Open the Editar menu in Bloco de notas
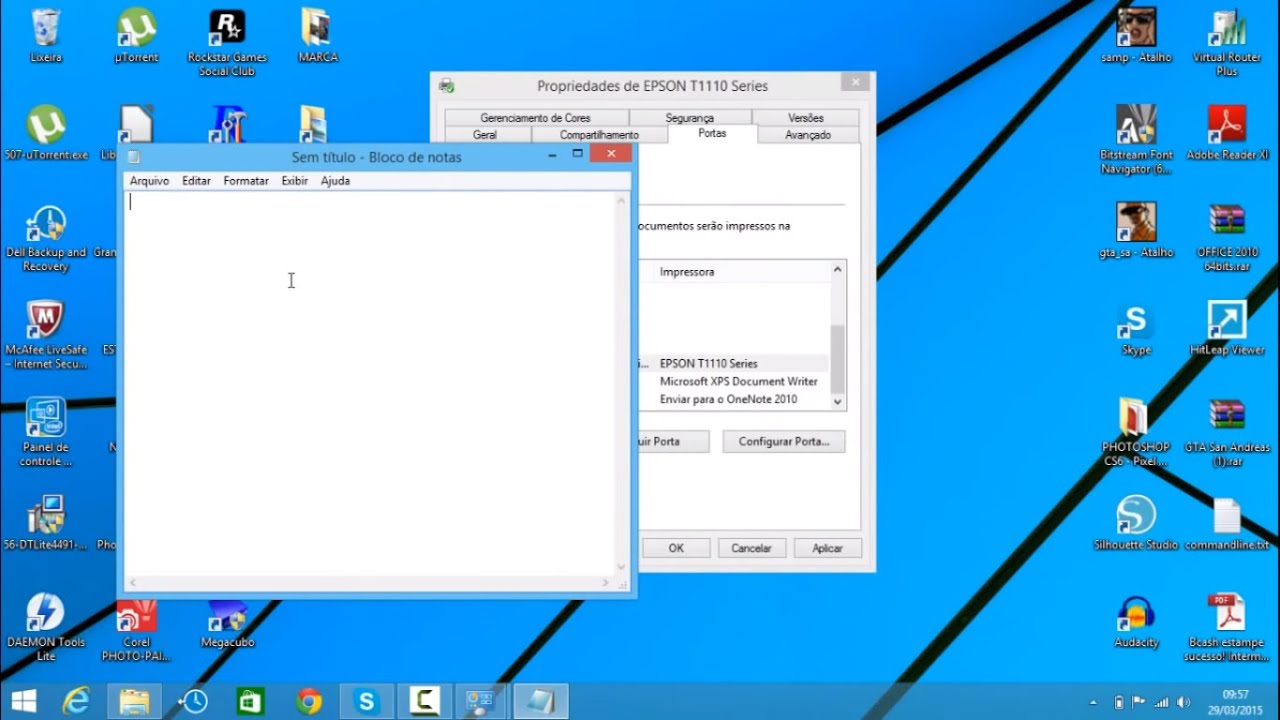This screenshot has height=720, width=1280. [196, 181]
